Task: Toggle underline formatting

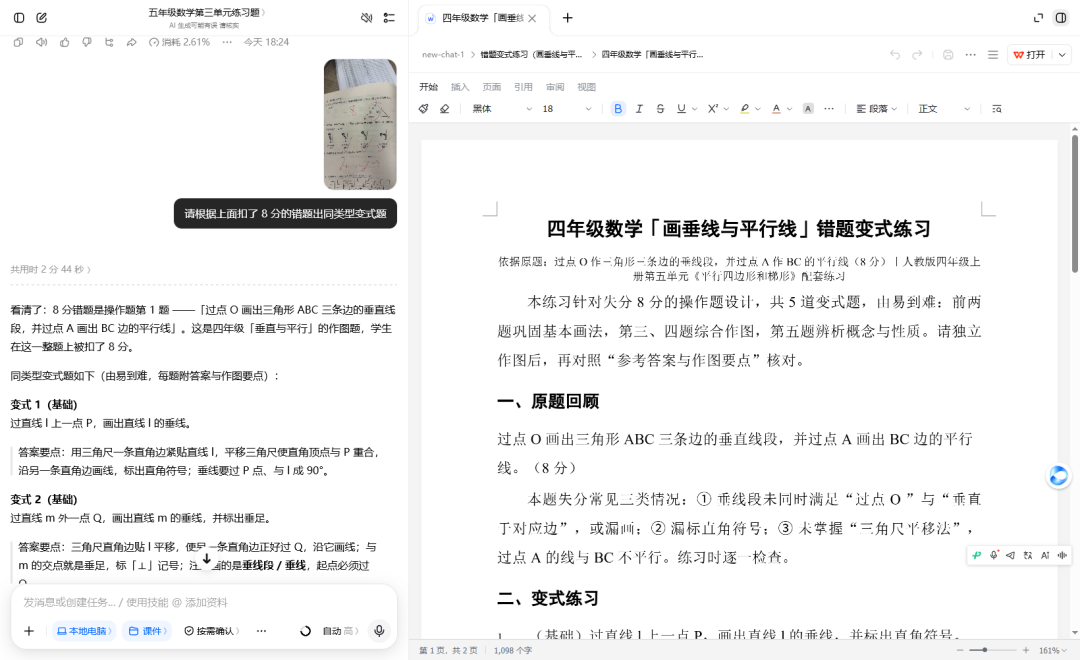Action: click(x=681, y=109)
